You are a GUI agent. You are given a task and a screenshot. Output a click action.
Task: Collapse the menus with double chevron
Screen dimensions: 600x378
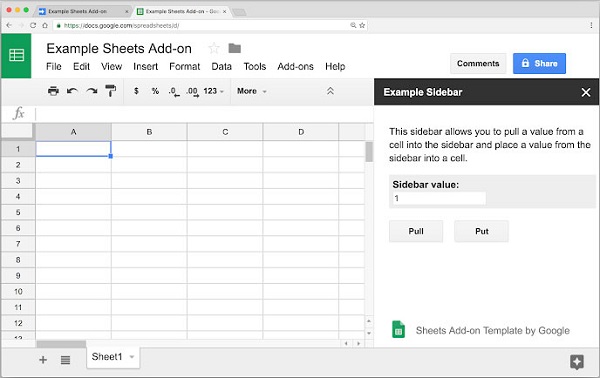(330, 91)
